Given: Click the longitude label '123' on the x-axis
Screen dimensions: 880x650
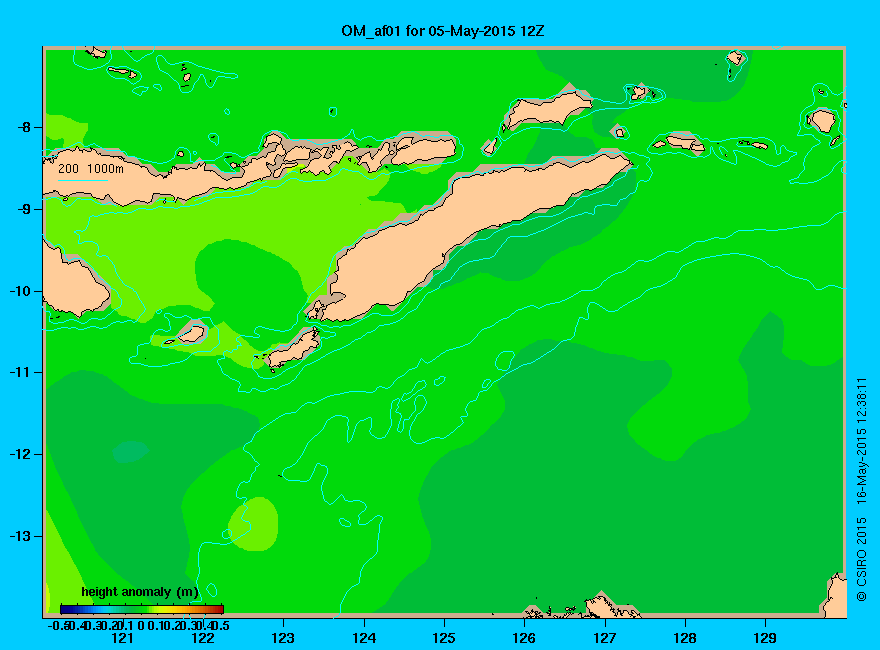Looking at the screenshot, I should (283, 638).
